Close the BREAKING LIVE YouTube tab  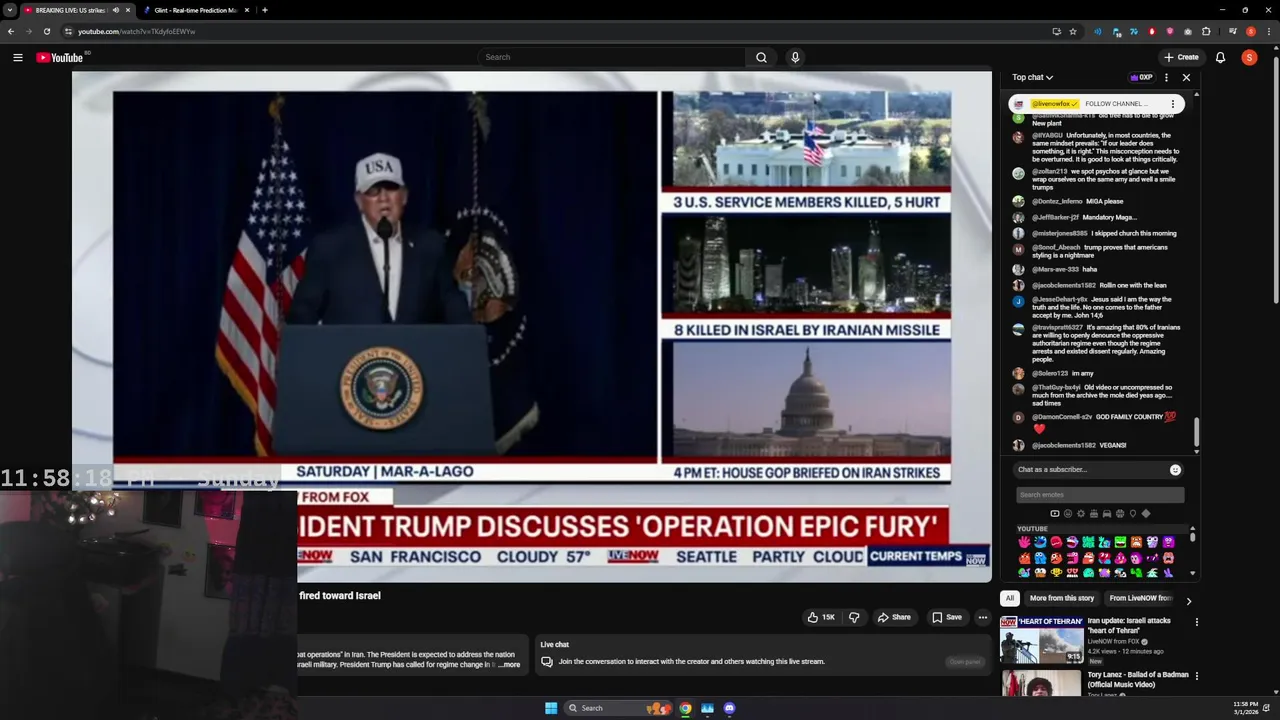point(127,10)
